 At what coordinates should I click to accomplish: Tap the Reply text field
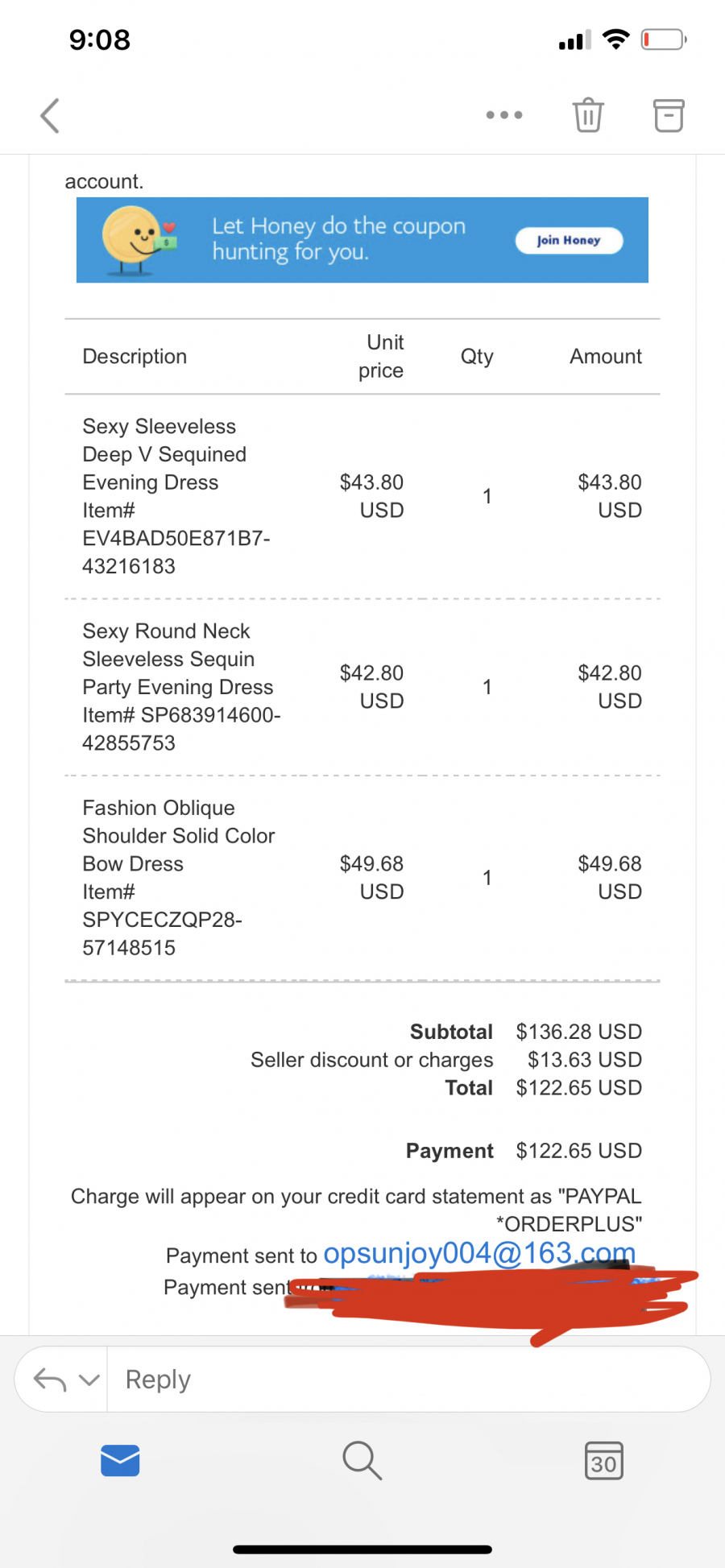tap(408, 1380)
